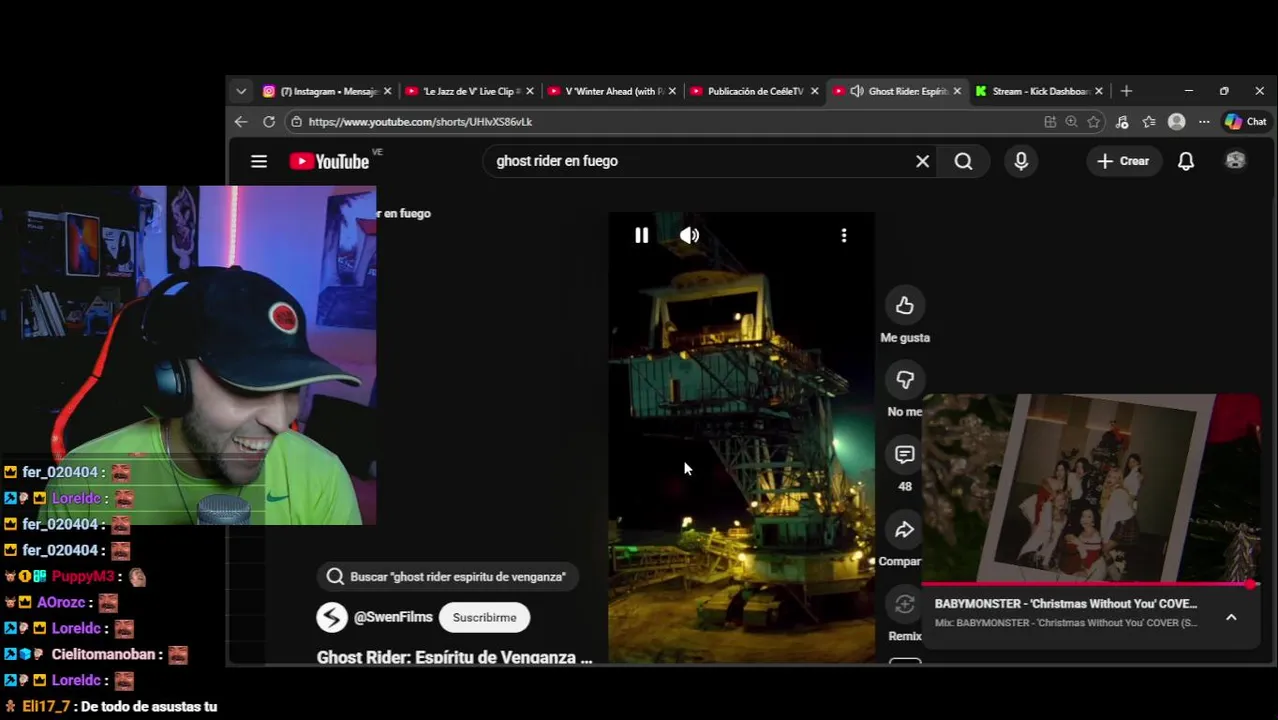Image resolution: width=1278 pixels, height=720 pixels.
Task: Open YouTube account avatar menu
Action: click(1236, 161)
